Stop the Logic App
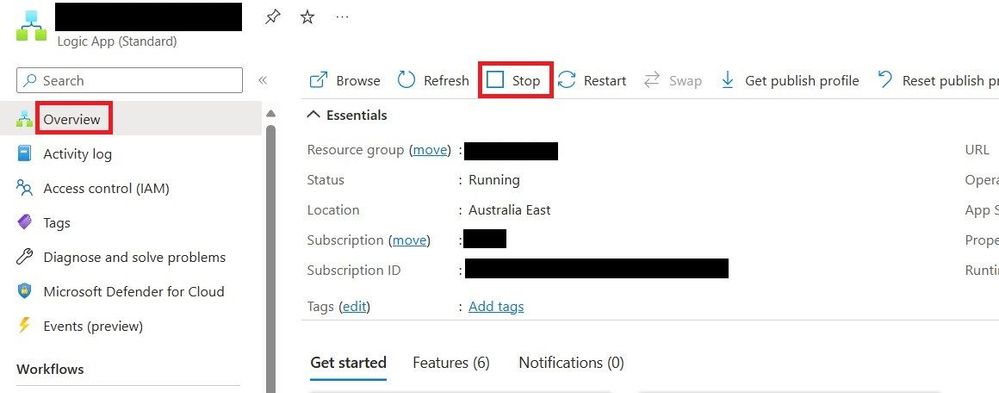The image size is (999, 393). tap(515, 80)
